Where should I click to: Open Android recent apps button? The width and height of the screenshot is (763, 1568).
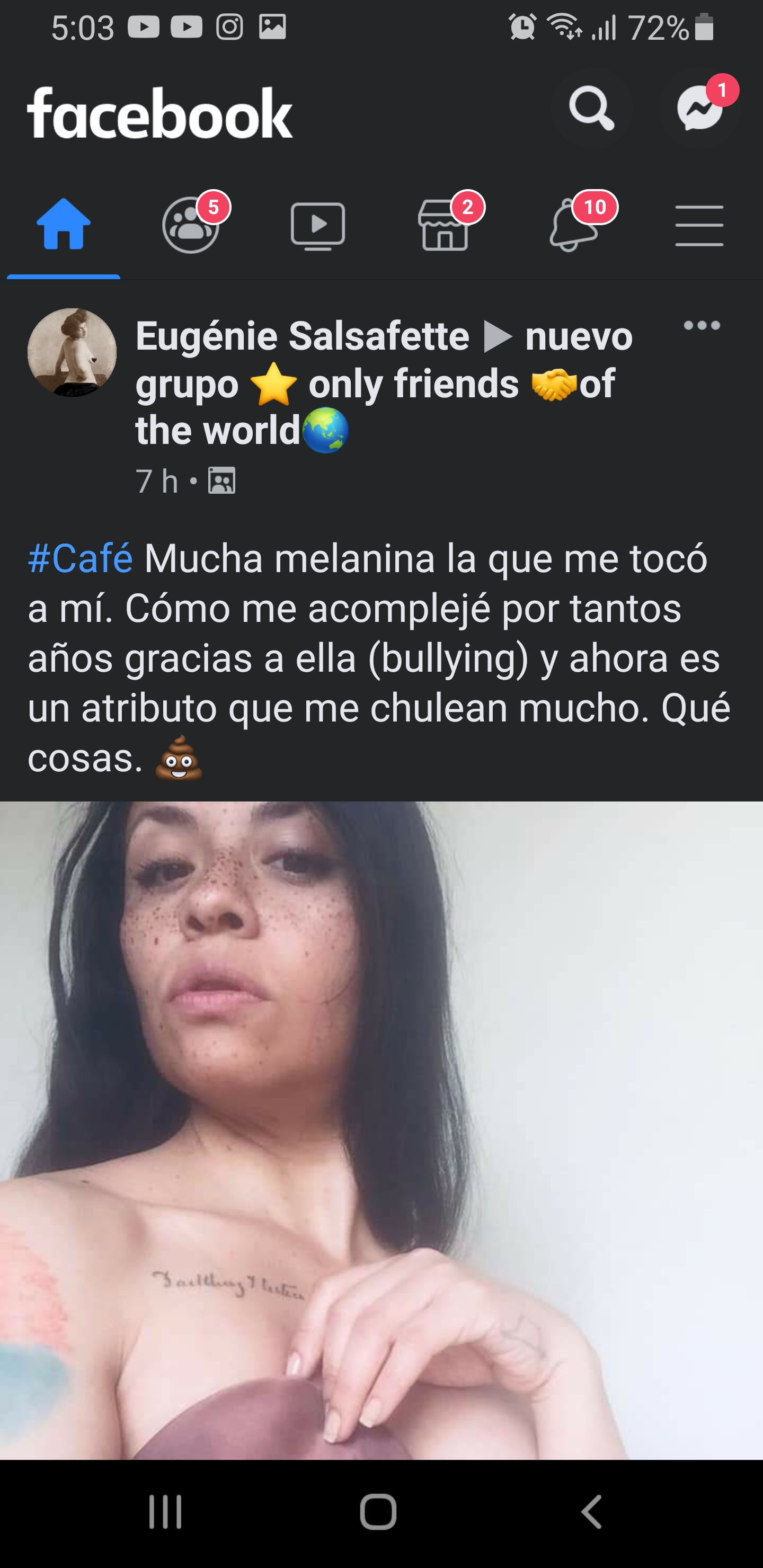165,1512
